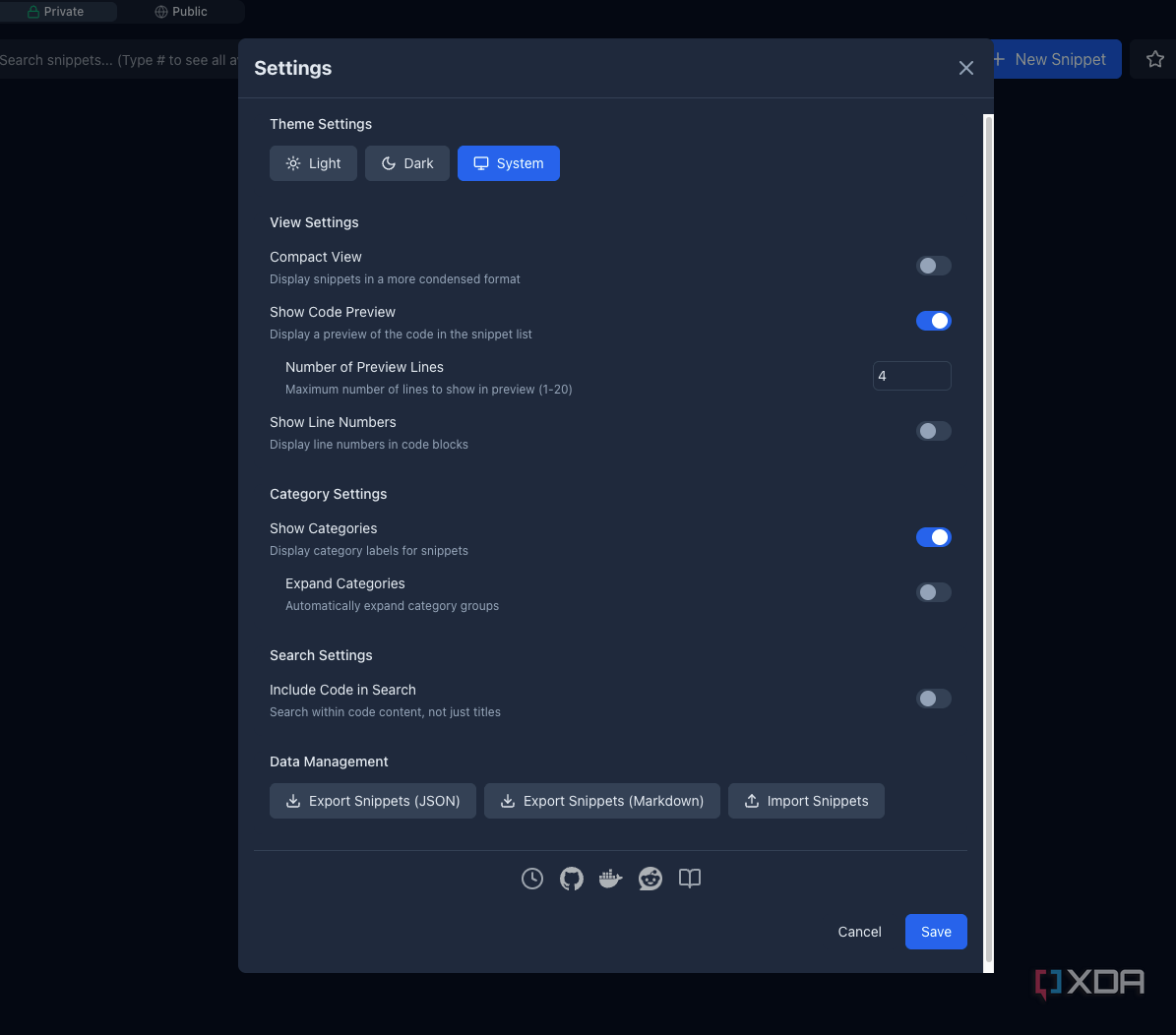Save the settings
This screenshot has width=1176, height=1035.
[936, 932]
